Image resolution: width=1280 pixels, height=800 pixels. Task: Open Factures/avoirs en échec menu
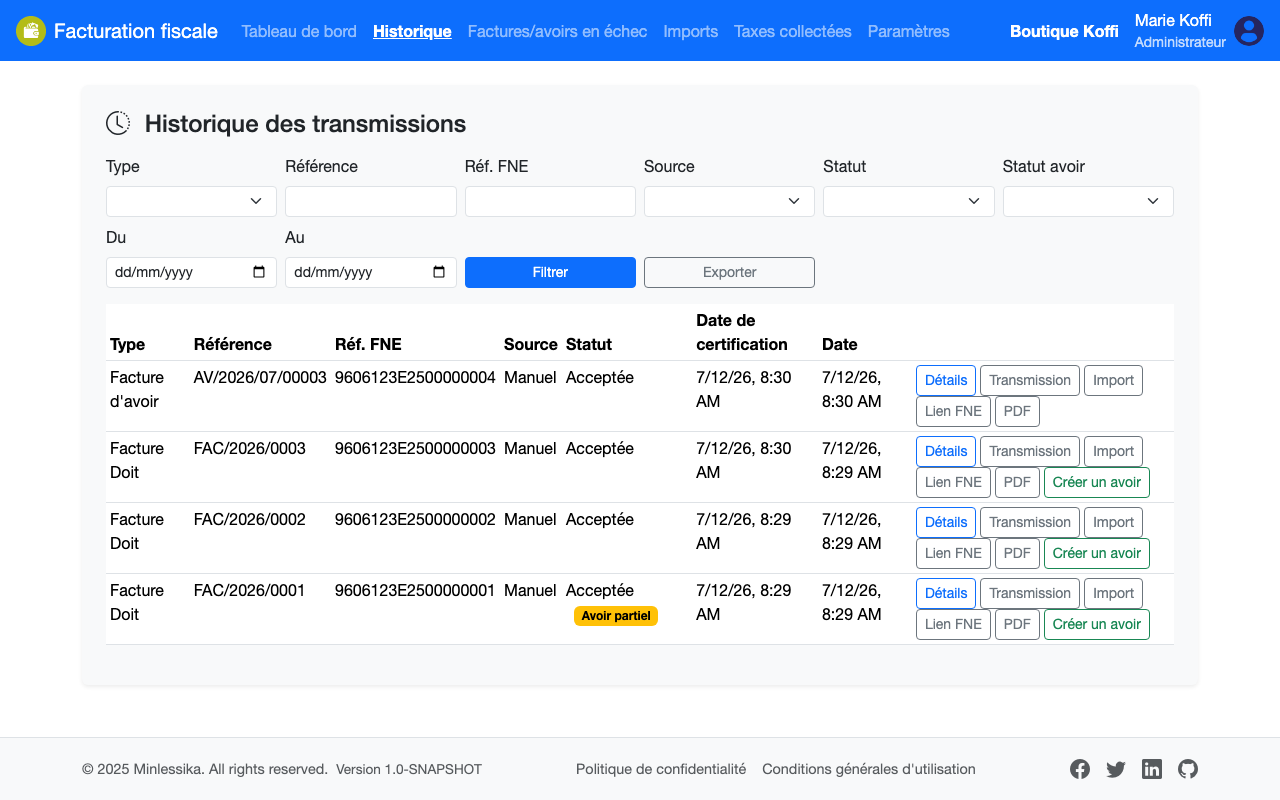557,31
